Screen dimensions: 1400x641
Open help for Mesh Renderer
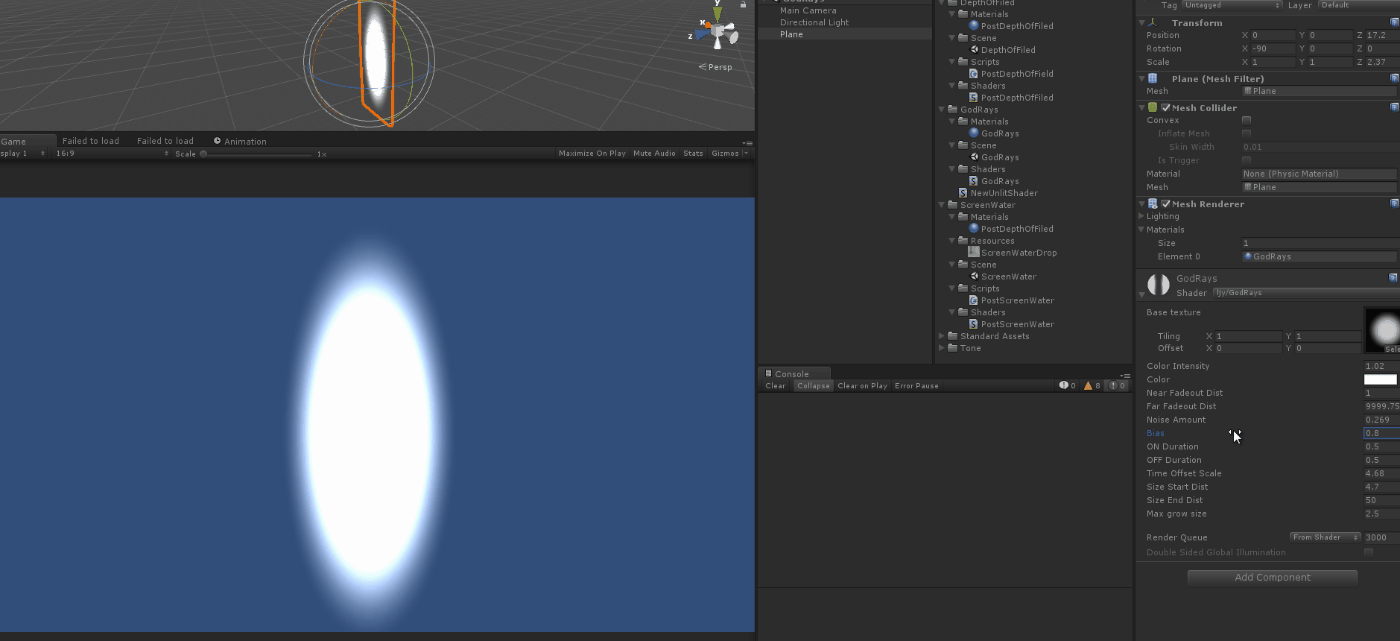tap(1394, 203)
